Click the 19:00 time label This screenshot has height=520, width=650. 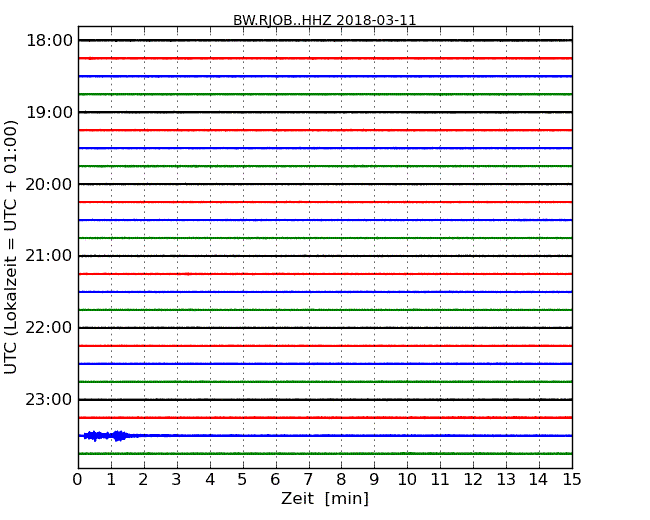(49, 112)
